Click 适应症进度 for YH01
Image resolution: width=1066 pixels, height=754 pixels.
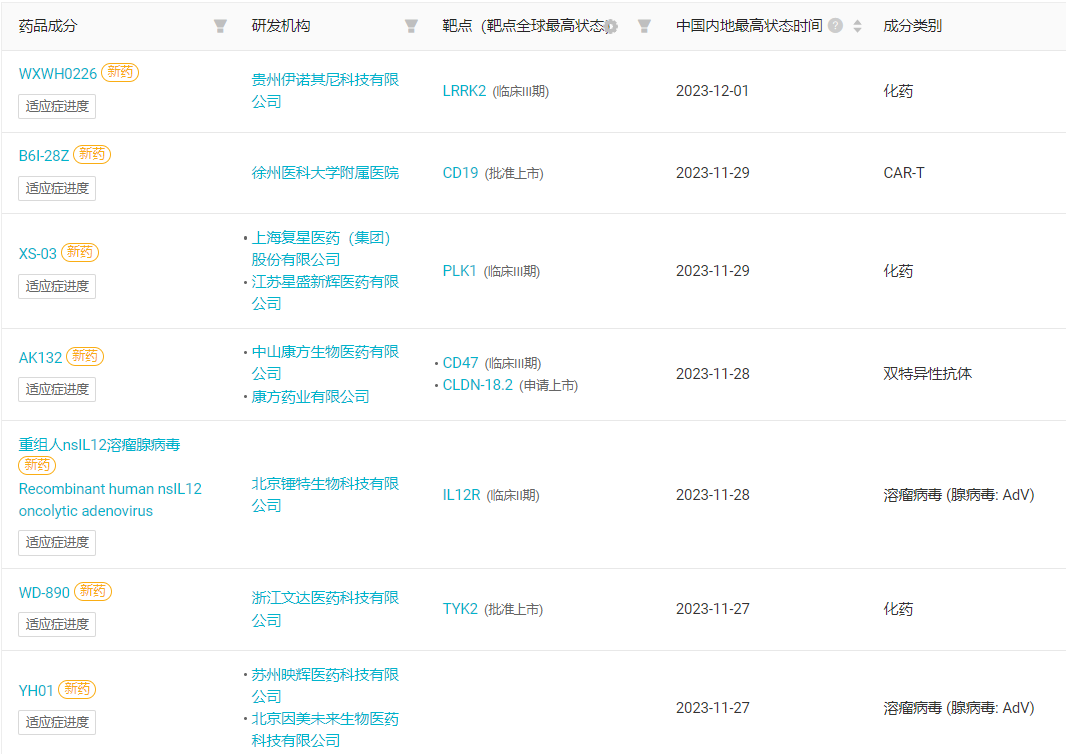click(57, 722)
